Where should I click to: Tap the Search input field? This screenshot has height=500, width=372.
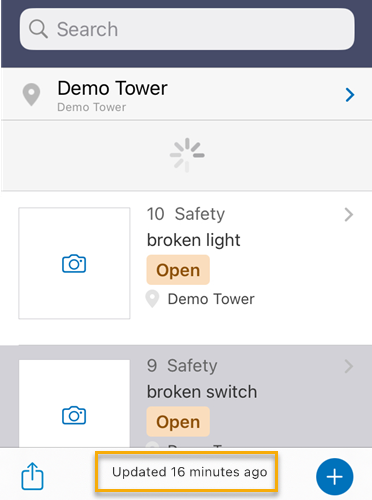pyautogui.click(x=187, y=29)
